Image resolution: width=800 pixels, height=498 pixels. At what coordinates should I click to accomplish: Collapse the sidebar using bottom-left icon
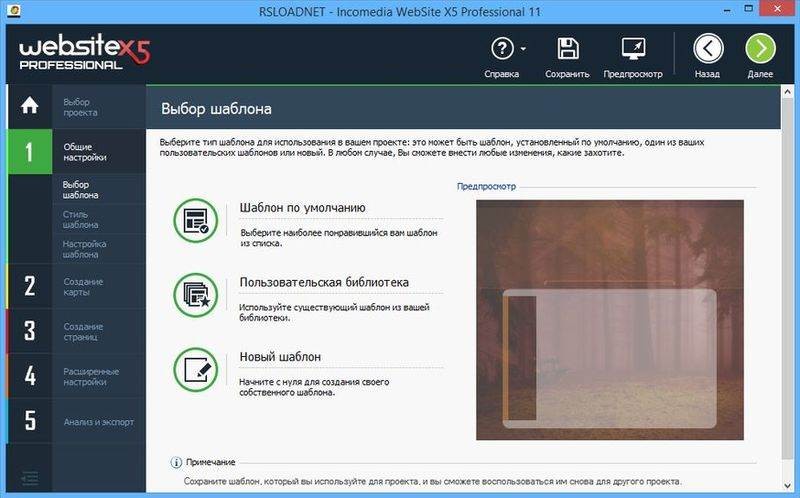coord(30,479)
